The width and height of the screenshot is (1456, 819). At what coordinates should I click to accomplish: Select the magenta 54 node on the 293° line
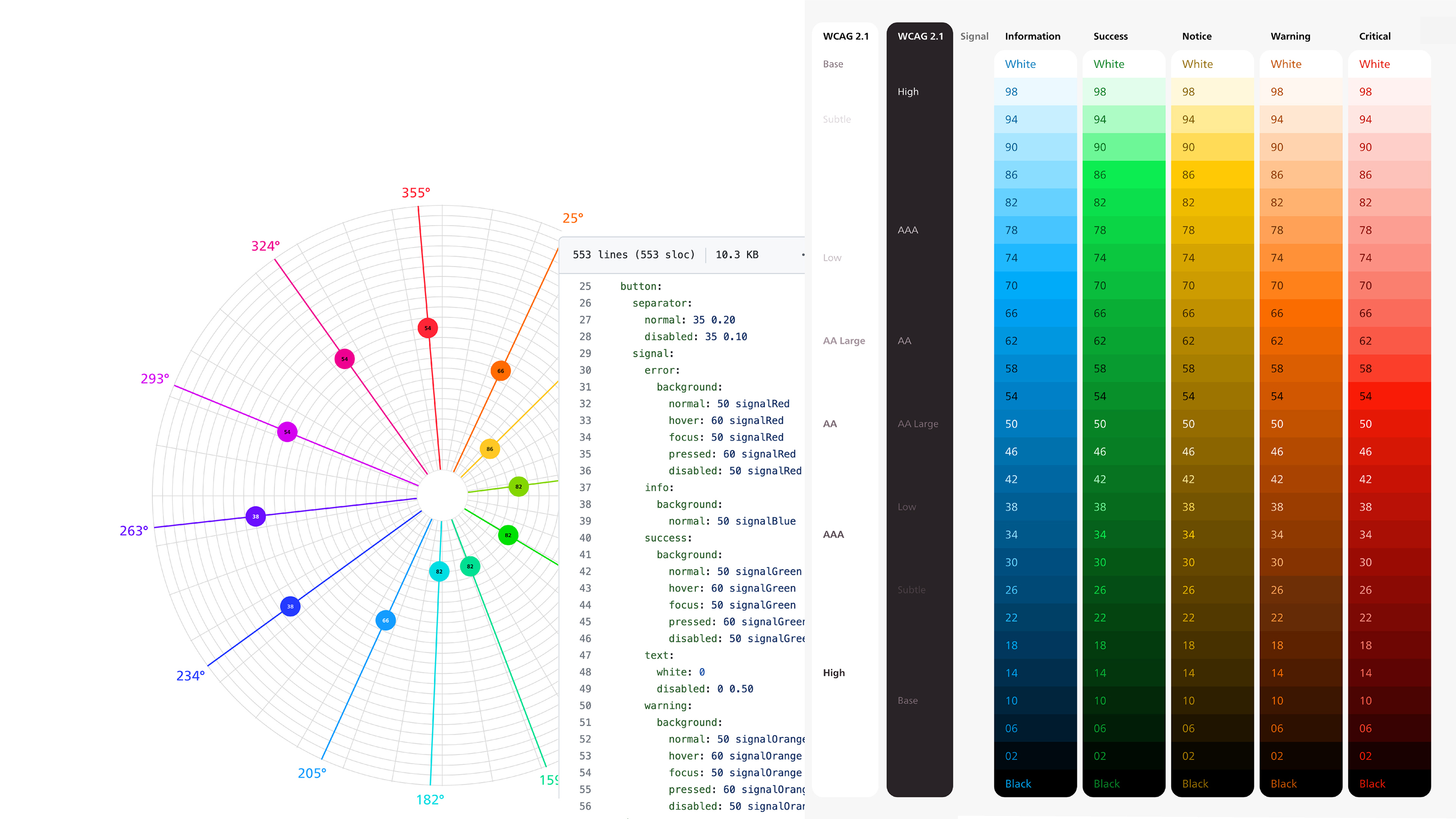[287, 432]
